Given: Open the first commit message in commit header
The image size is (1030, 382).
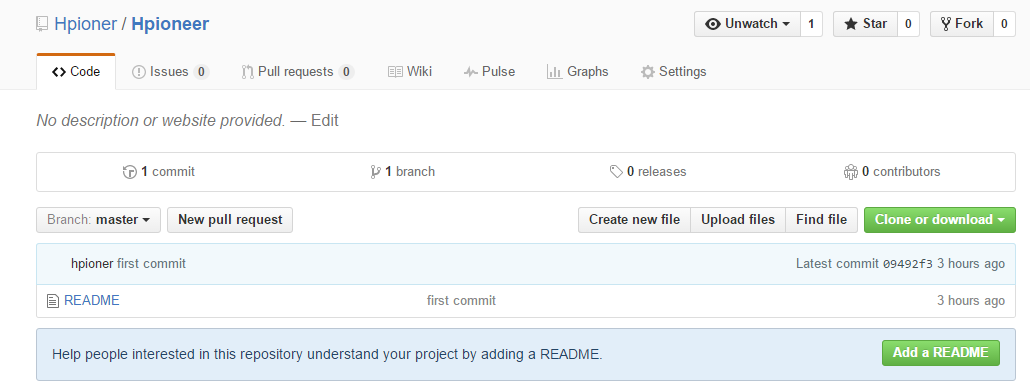Looking at the screenshot, I should tap(151, 264).
